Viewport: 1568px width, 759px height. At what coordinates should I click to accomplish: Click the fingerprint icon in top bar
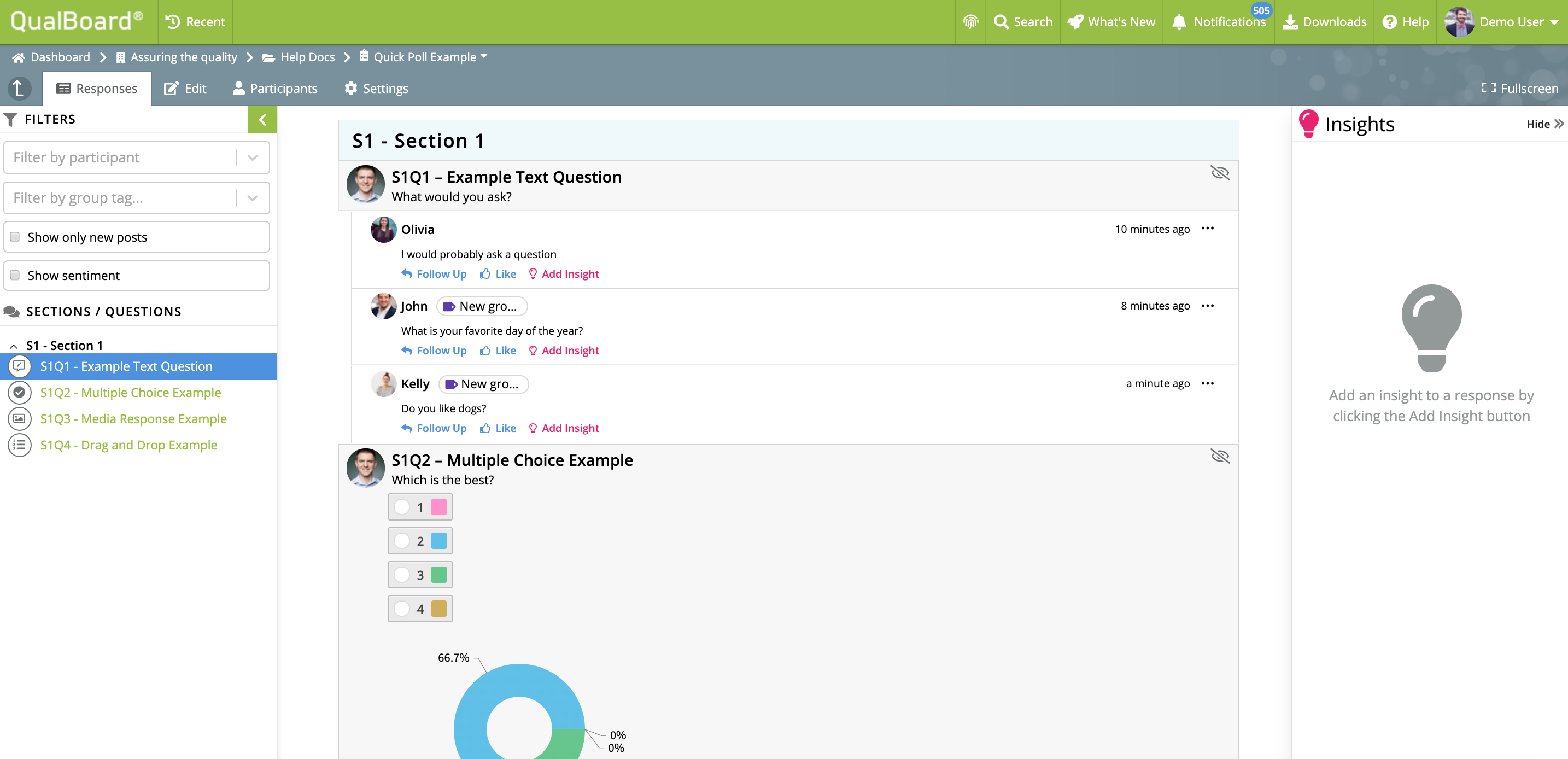click(x=970, y=22)
